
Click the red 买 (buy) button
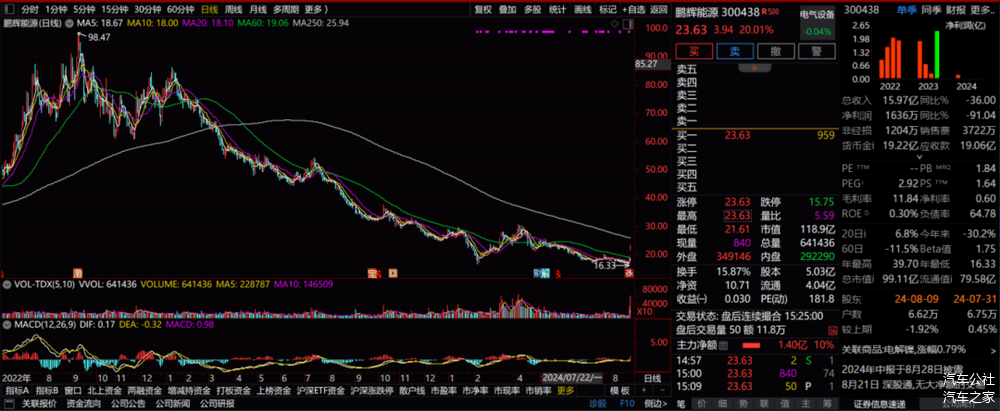click(694, 52)
